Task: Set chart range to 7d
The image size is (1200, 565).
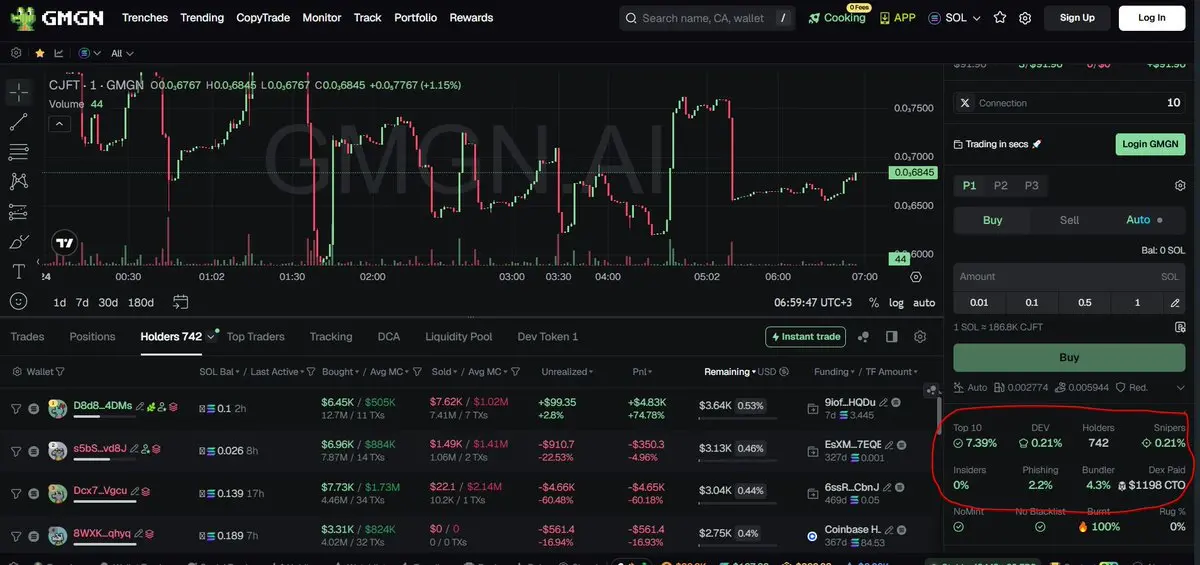Action: click(82, 302)
